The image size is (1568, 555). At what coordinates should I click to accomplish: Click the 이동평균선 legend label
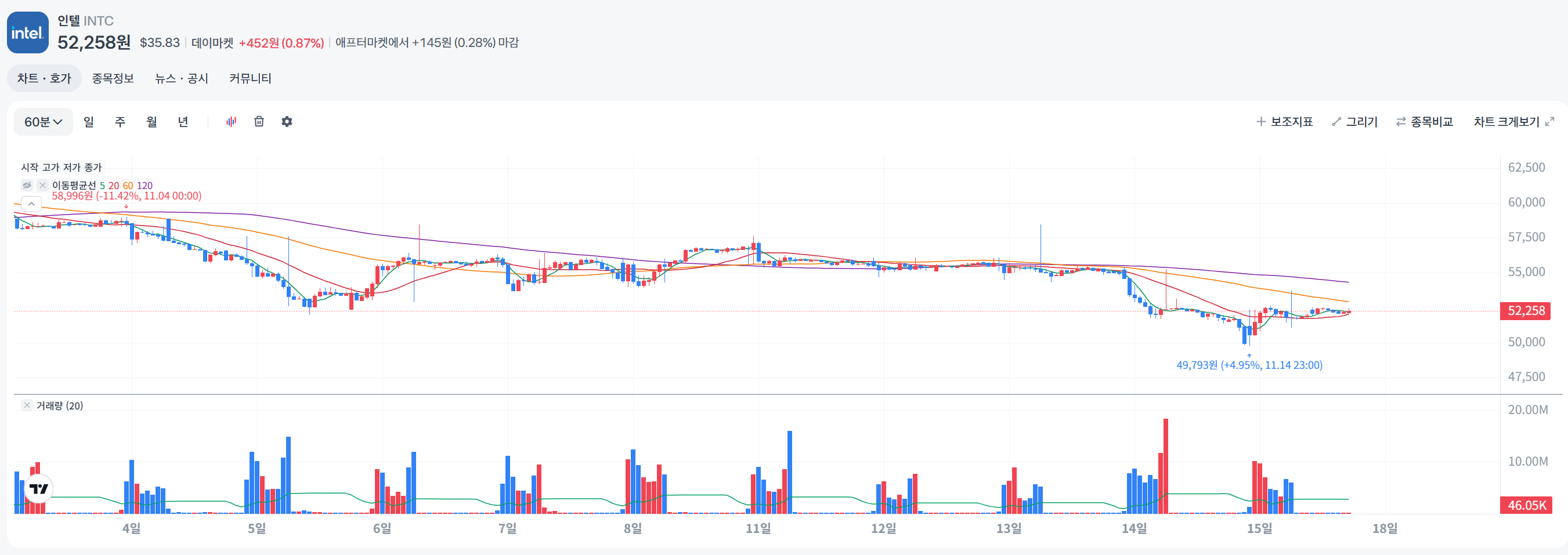click(x=74, y=186)
